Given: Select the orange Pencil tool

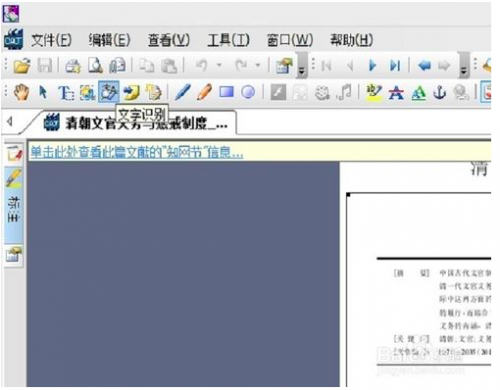Looking at the screenshot, I should [204, 92].
